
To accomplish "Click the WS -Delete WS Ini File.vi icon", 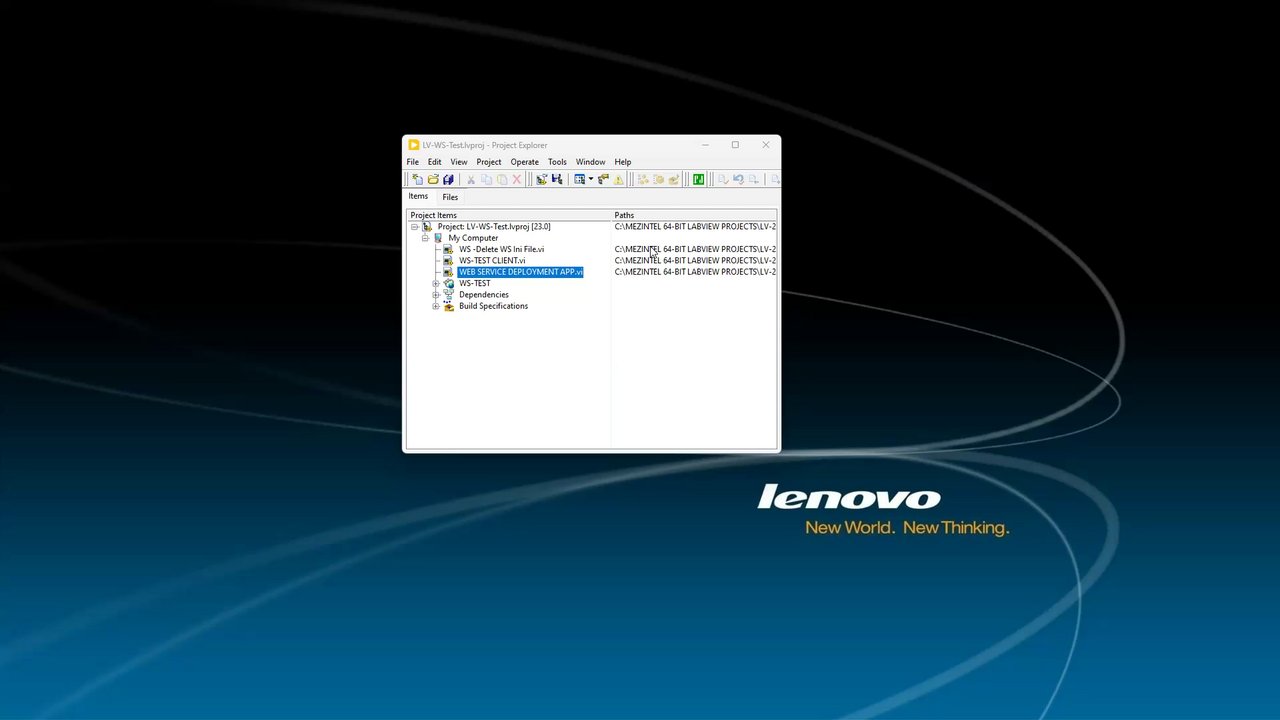I will pos(448,249).
